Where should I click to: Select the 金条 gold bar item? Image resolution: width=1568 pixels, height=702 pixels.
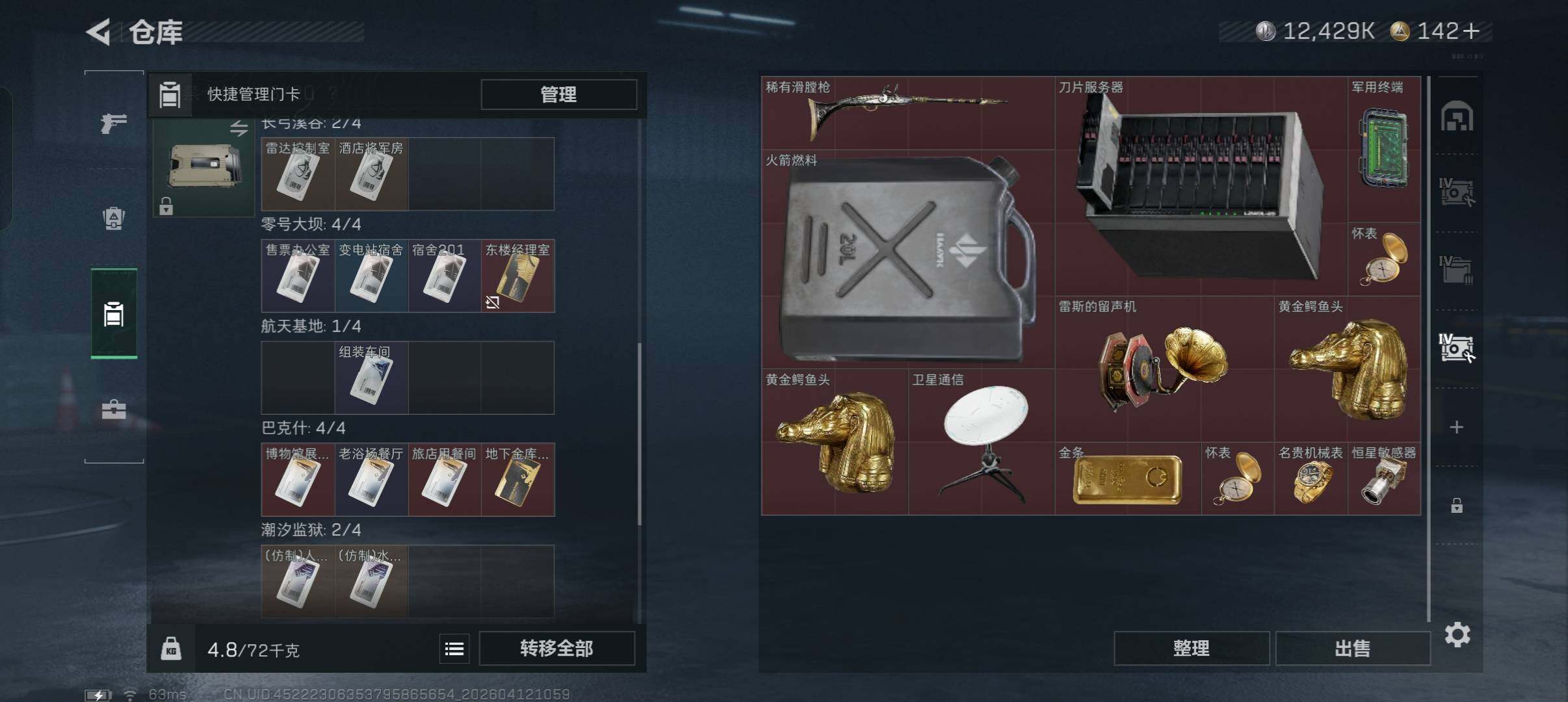click(x=1127, y=479)
